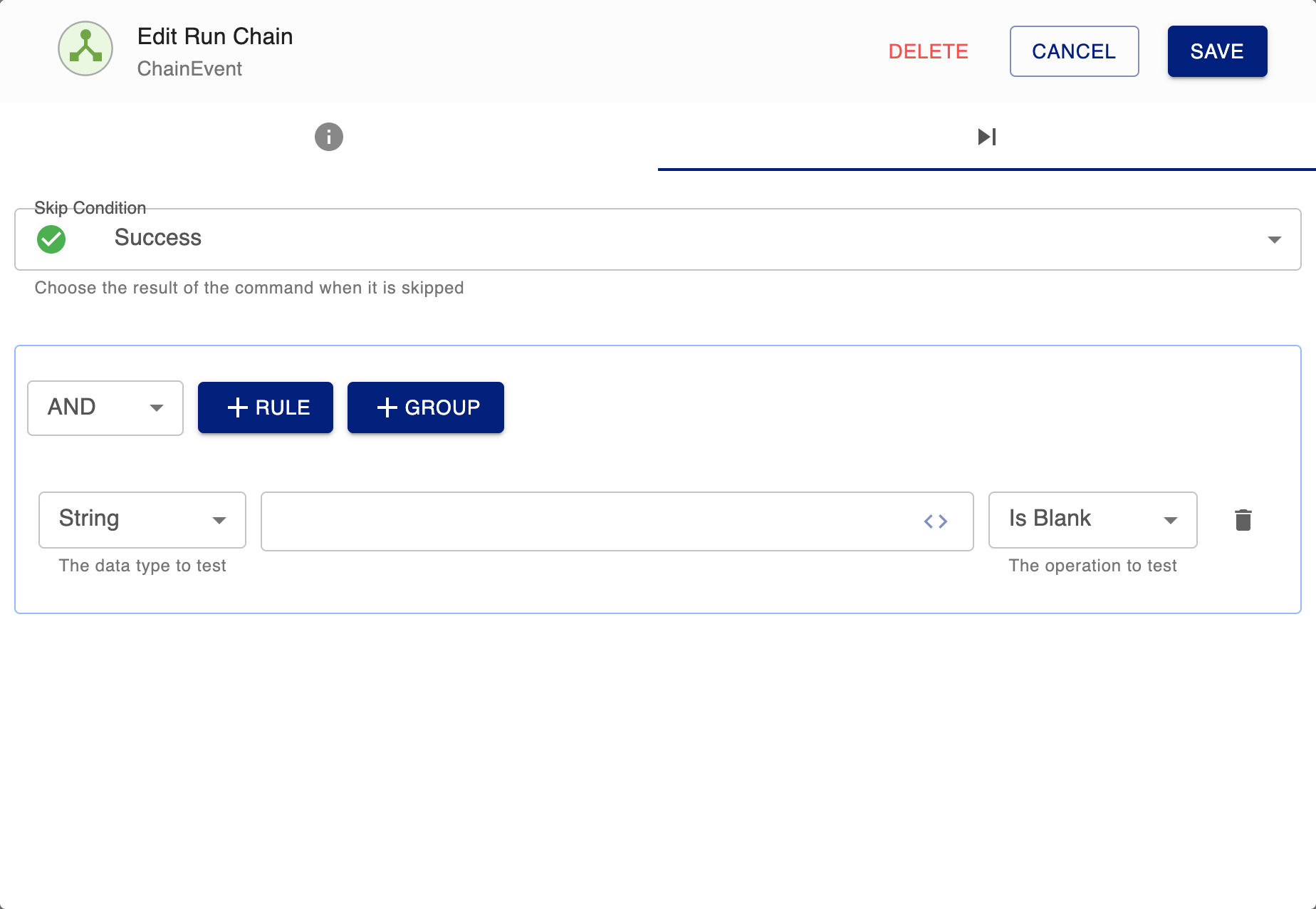Expand the AND operator dropdown
Screen dimensions: 1316x909
157,407
